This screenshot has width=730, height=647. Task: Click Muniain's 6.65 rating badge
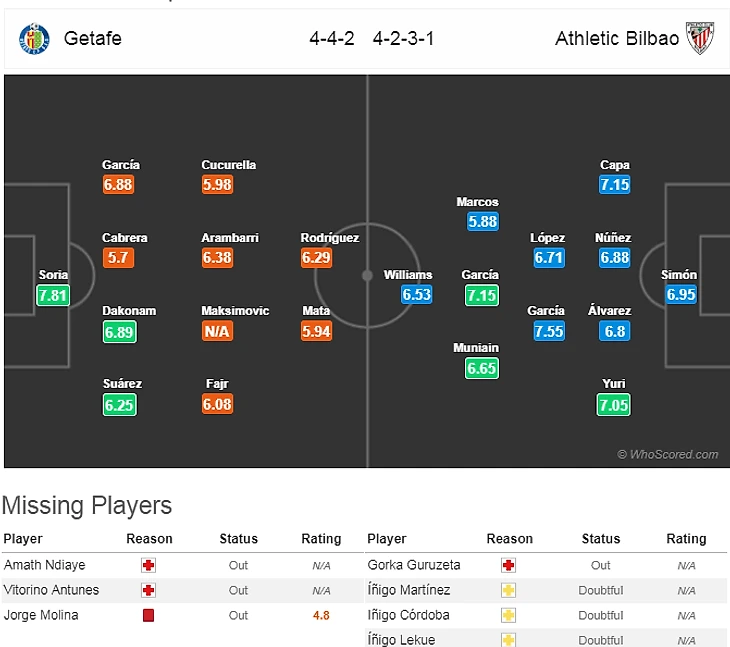[481, 368]
